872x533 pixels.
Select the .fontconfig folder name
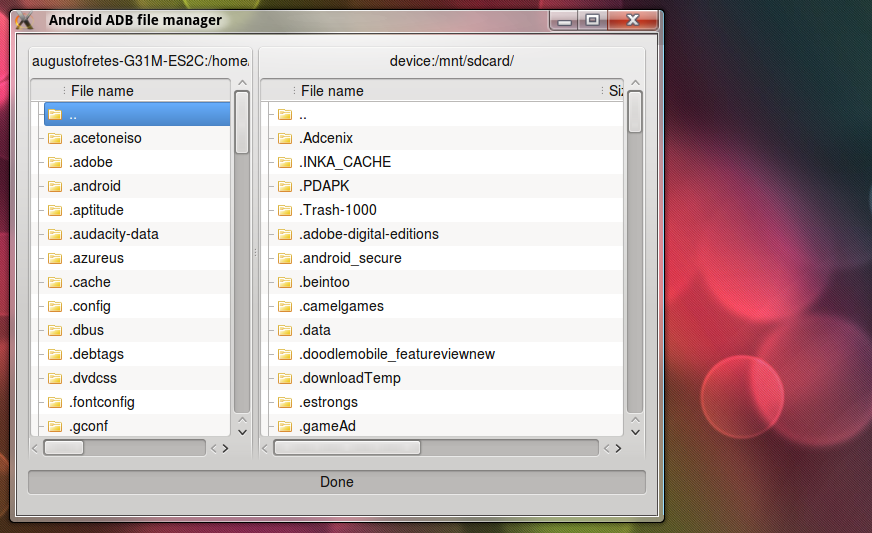102,402
